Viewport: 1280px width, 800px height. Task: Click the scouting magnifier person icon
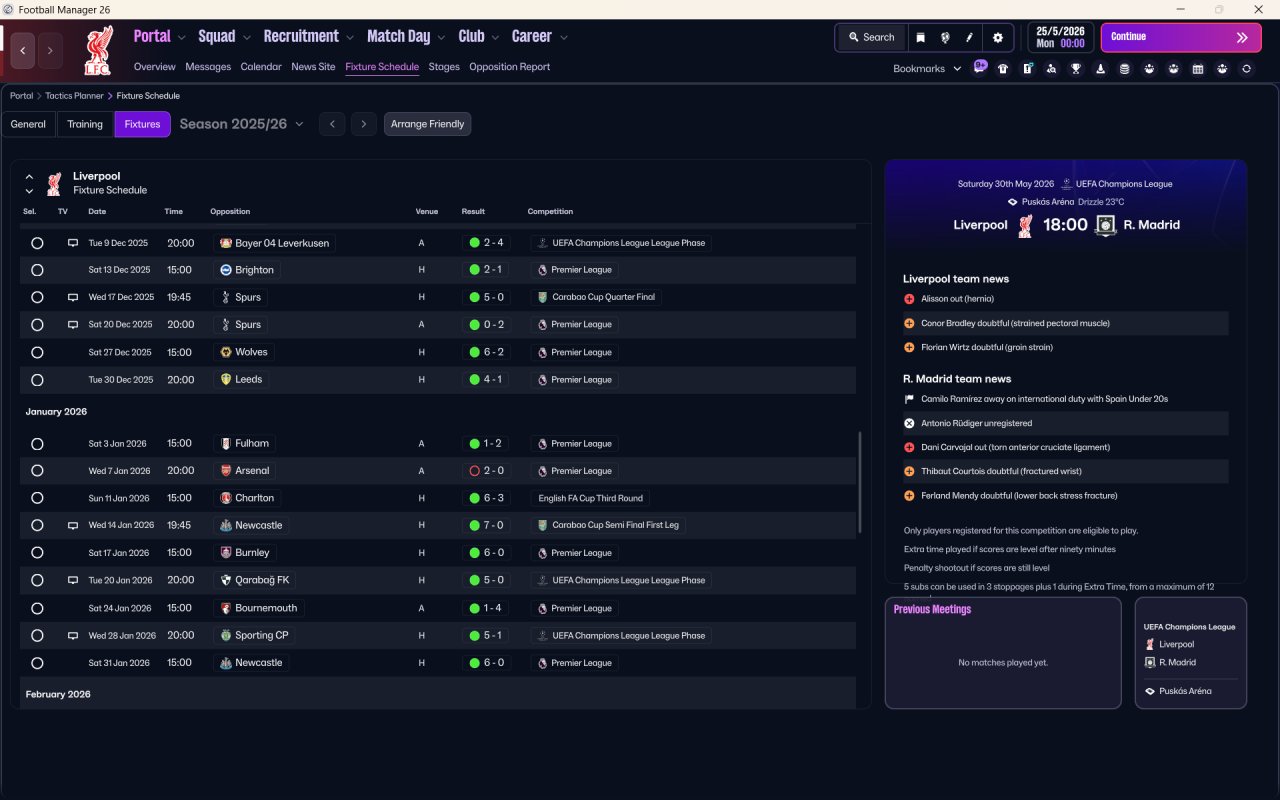(x=1051, y=69)
